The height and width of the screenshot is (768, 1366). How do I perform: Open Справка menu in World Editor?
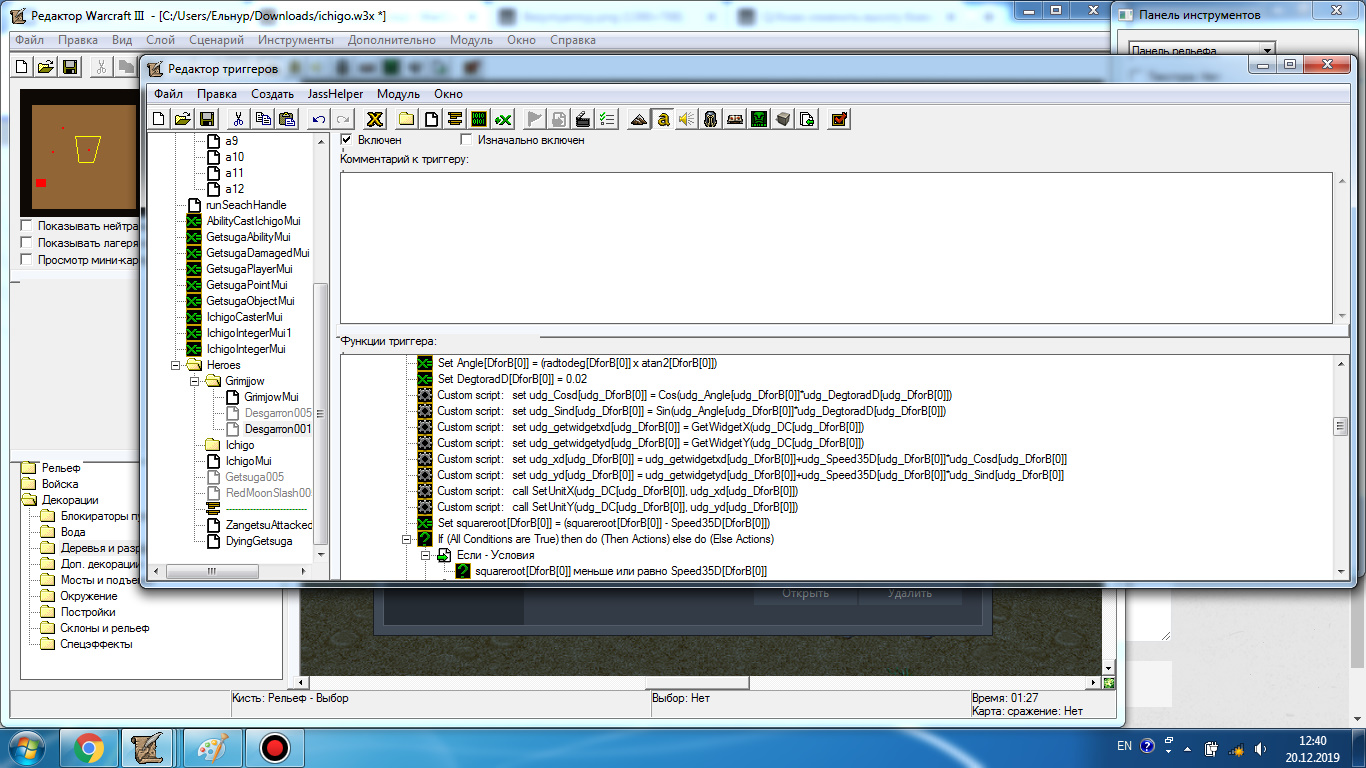coord(573,40)
